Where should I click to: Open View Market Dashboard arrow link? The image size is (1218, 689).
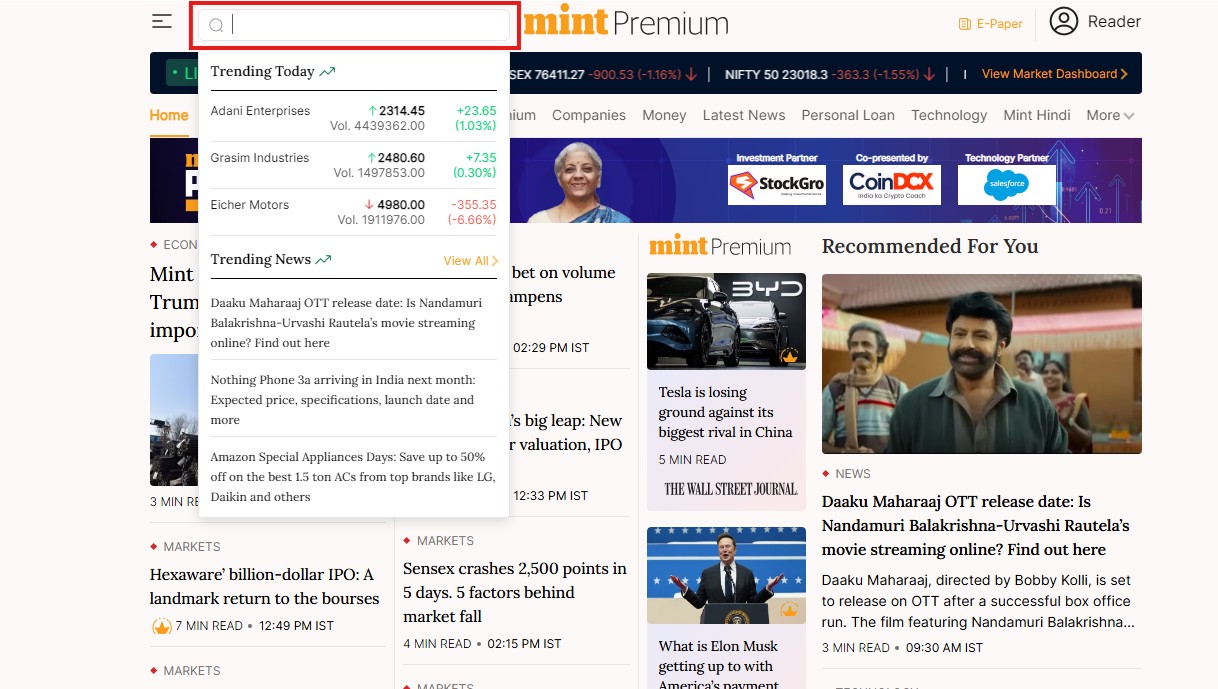pyautogui.click(x=1054, y=74)
